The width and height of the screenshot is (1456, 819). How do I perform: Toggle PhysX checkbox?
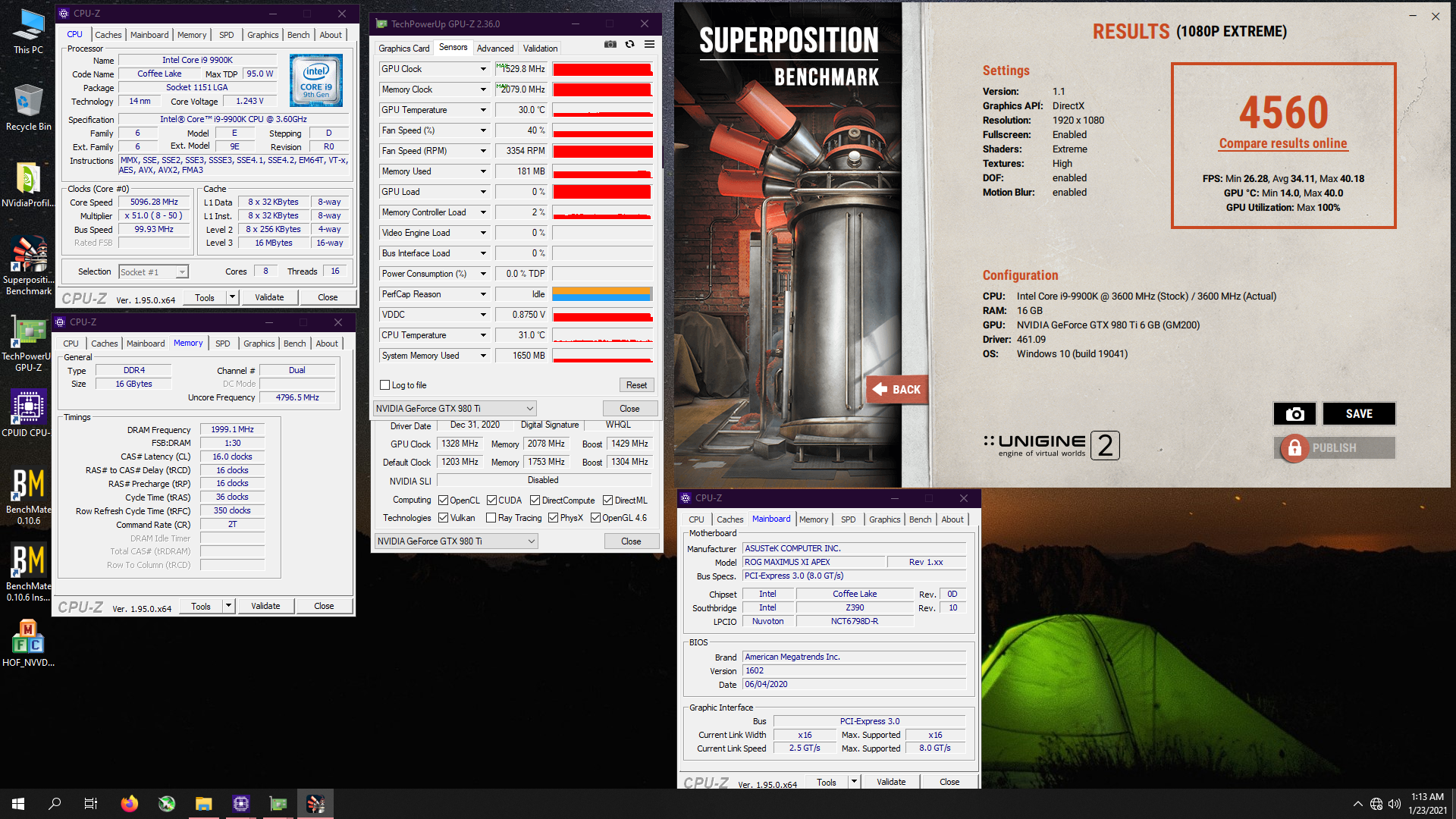pyautogui.click(x=553, y=518)
